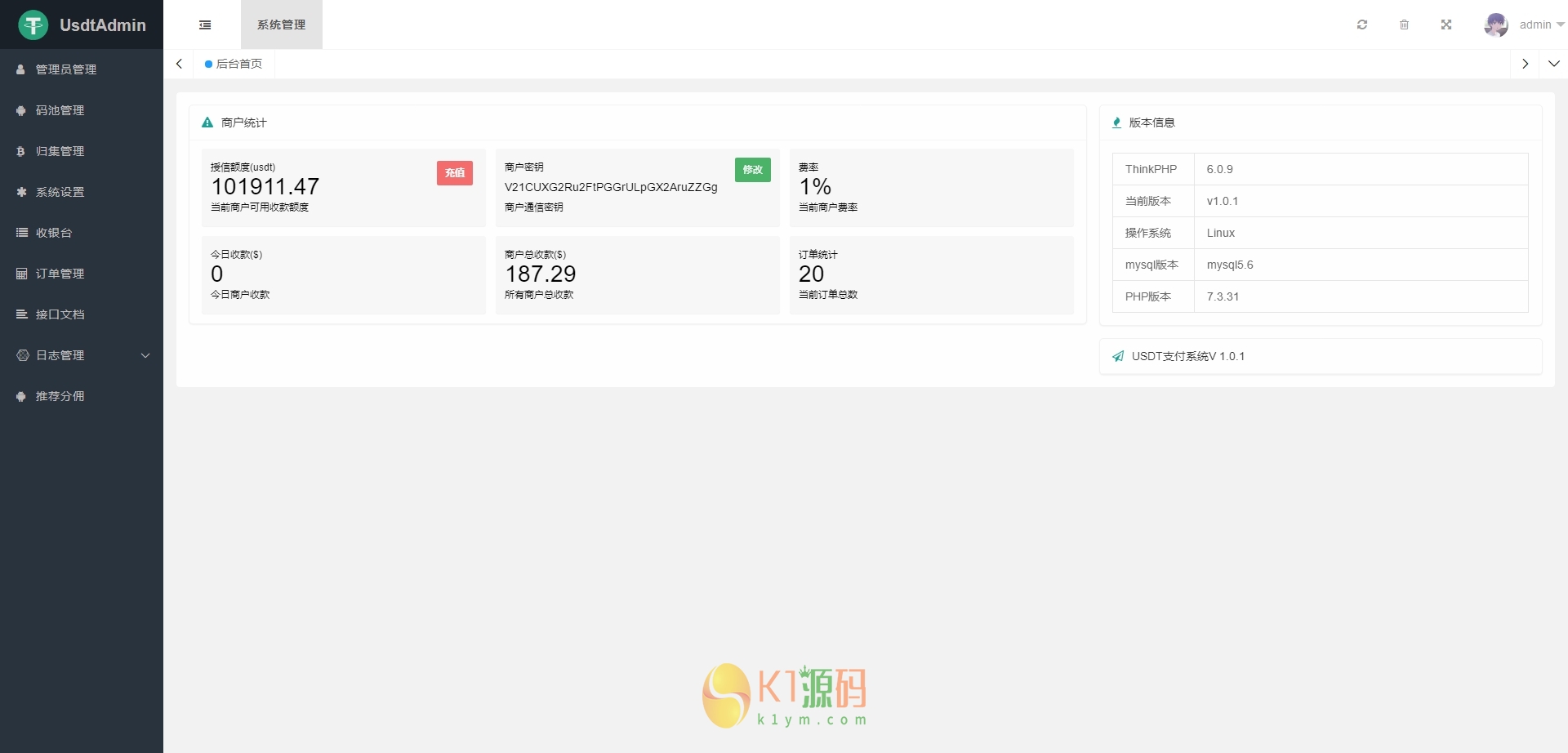Refresh the page using the top refresh icon
1568x753 pixels.
click(x=1362, y=25)
